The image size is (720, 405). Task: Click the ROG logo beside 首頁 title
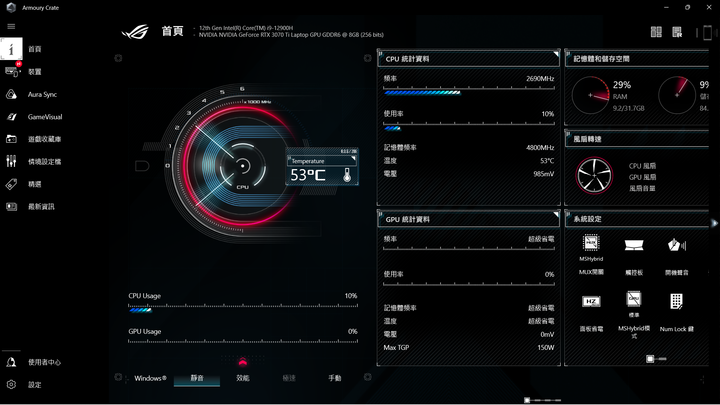[x=135, y=32]
